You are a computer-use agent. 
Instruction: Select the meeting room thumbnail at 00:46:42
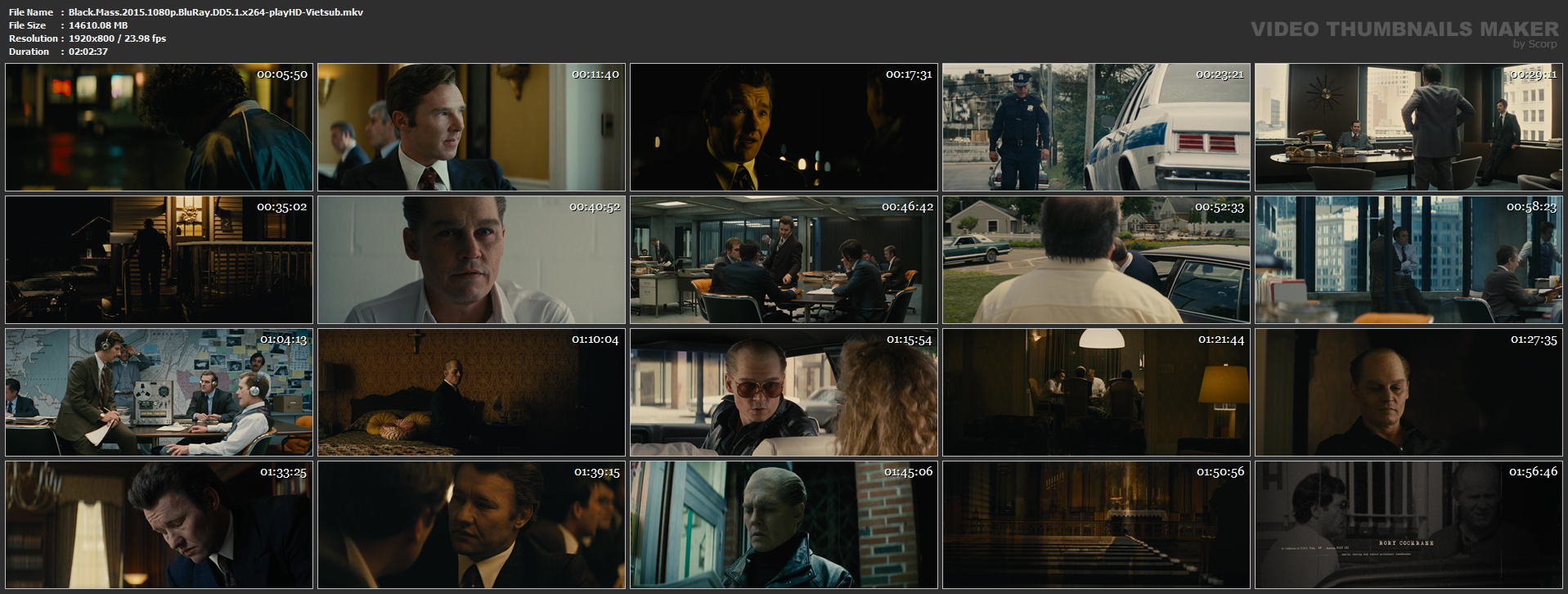point(784,259)
